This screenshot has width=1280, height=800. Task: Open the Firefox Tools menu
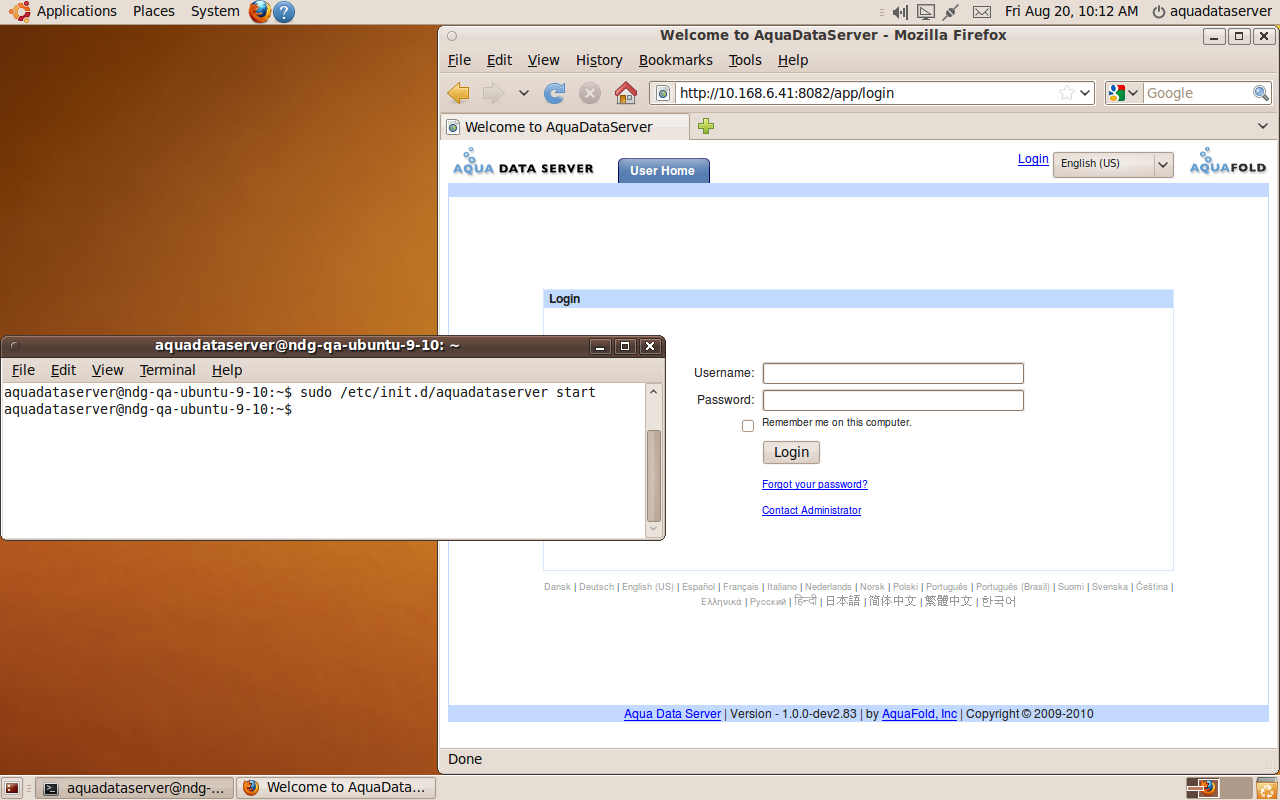745,60
